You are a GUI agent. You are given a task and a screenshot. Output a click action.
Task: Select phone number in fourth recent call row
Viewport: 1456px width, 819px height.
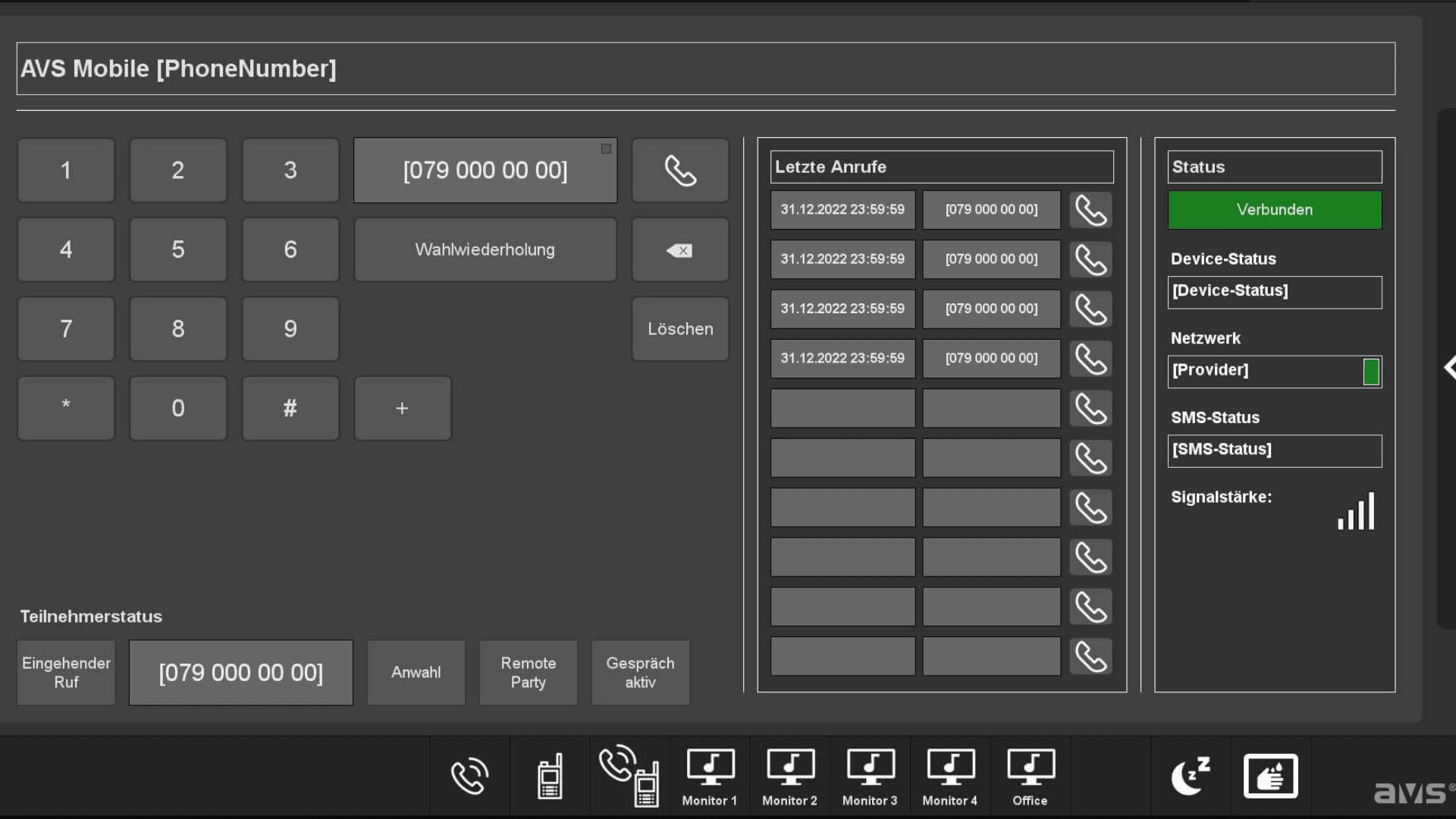992,359
